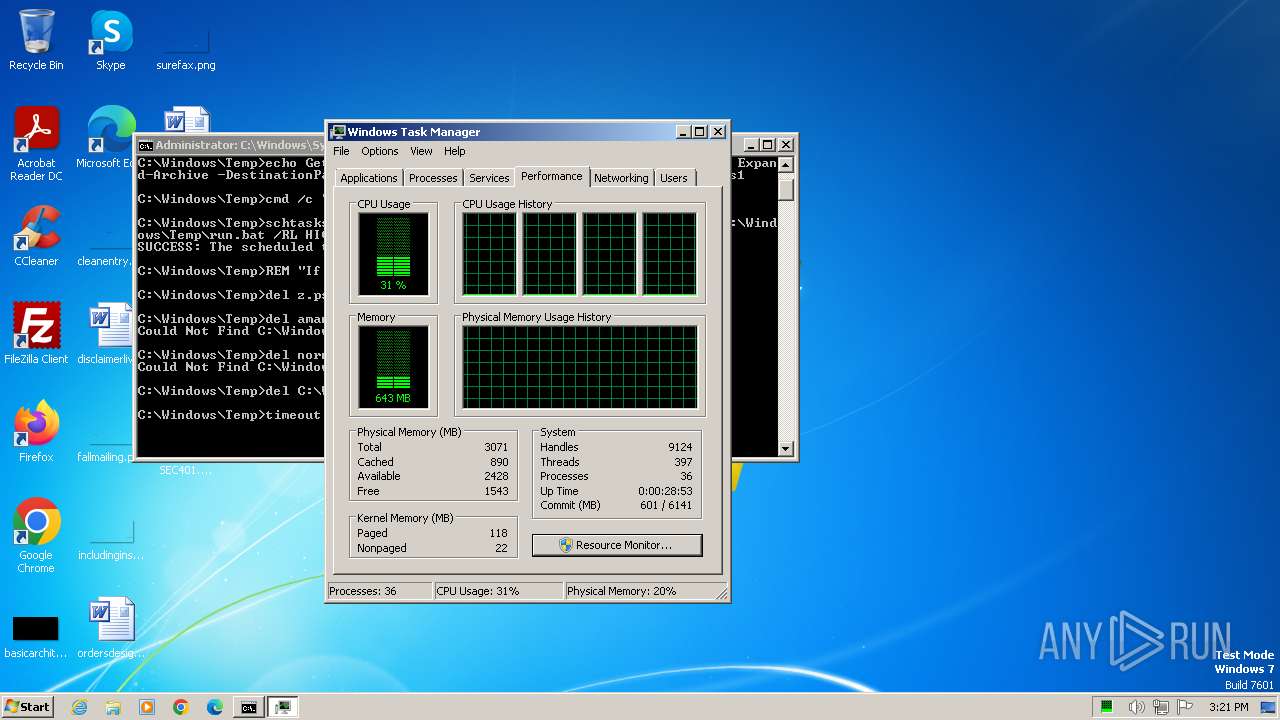Click Internet Explorer taskbar icon
The height and width of the screenshot is (720, 1280).
click(x=79, y=707)
